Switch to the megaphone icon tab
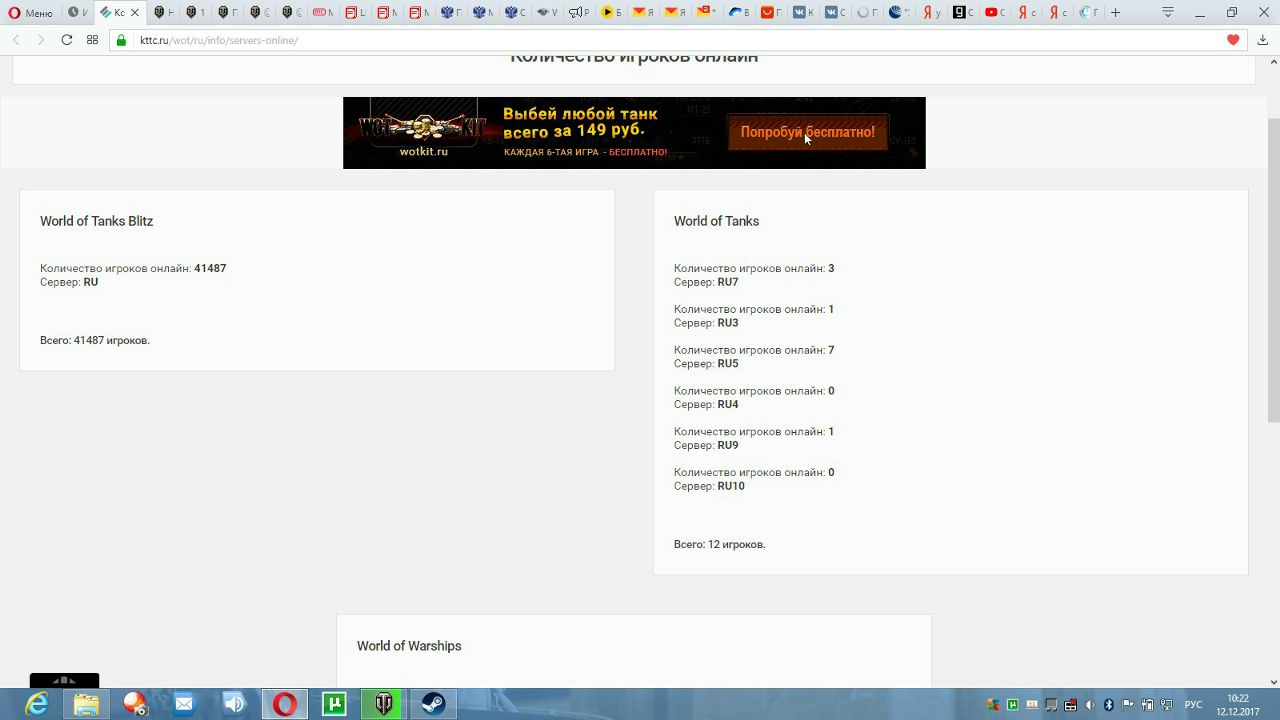The width and height of the screenshot is (1280, 720). coord(578,13)
